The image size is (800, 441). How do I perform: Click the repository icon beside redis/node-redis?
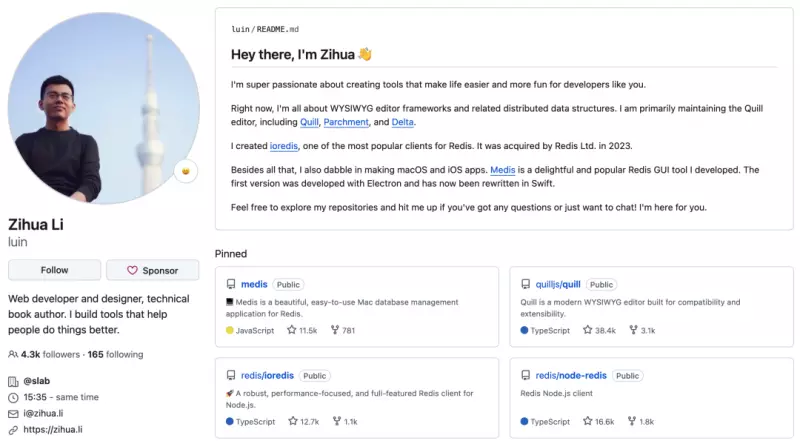526,376
